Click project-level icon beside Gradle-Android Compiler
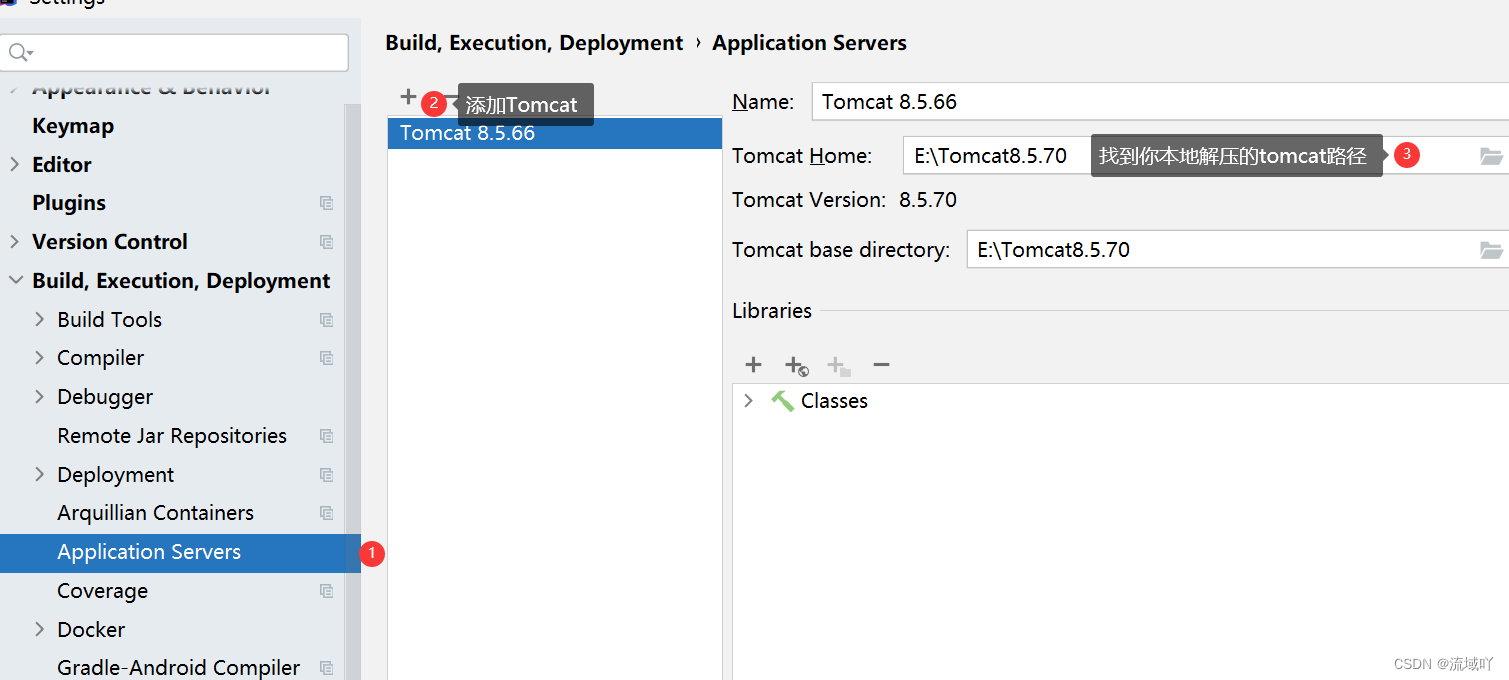 [x=326, y=668]
